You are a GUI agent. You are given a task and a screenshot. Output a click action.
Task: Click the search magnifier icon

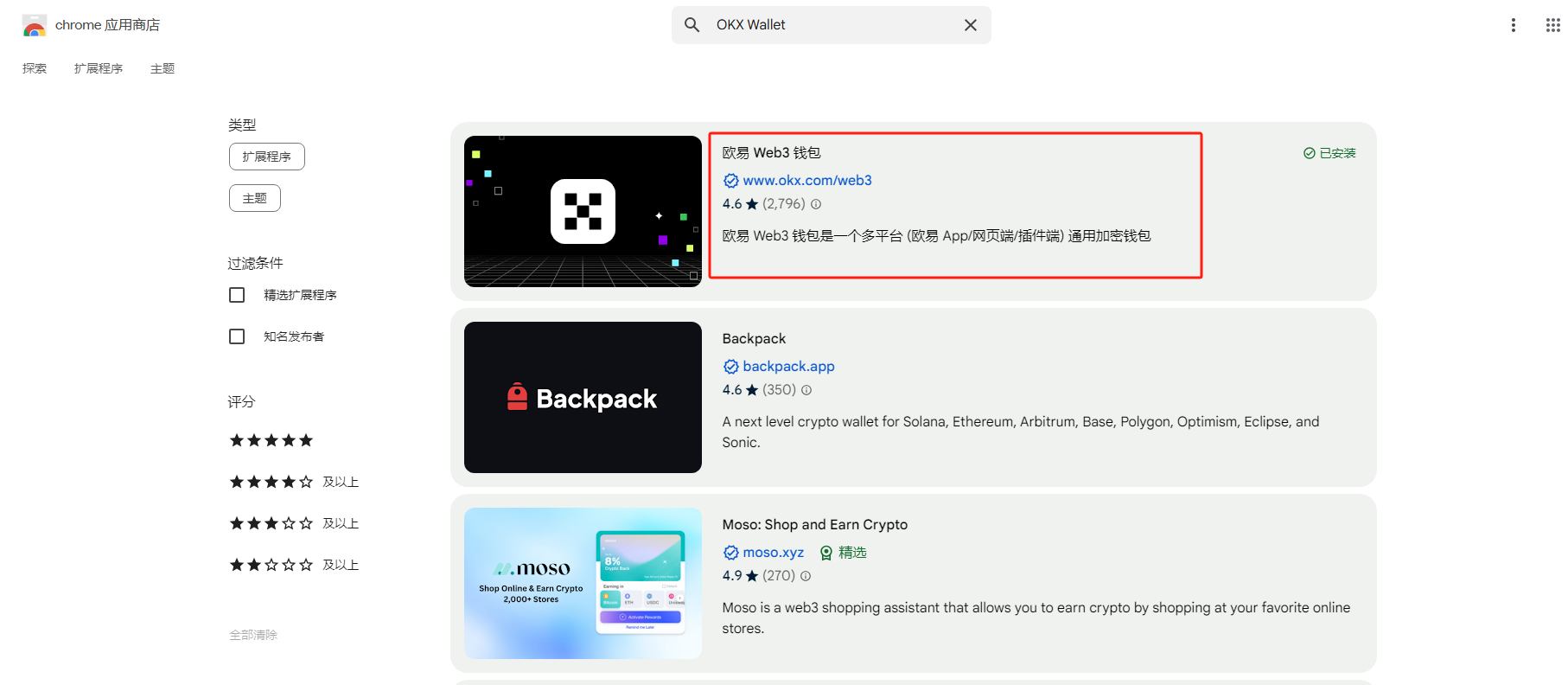click(692, 25)
